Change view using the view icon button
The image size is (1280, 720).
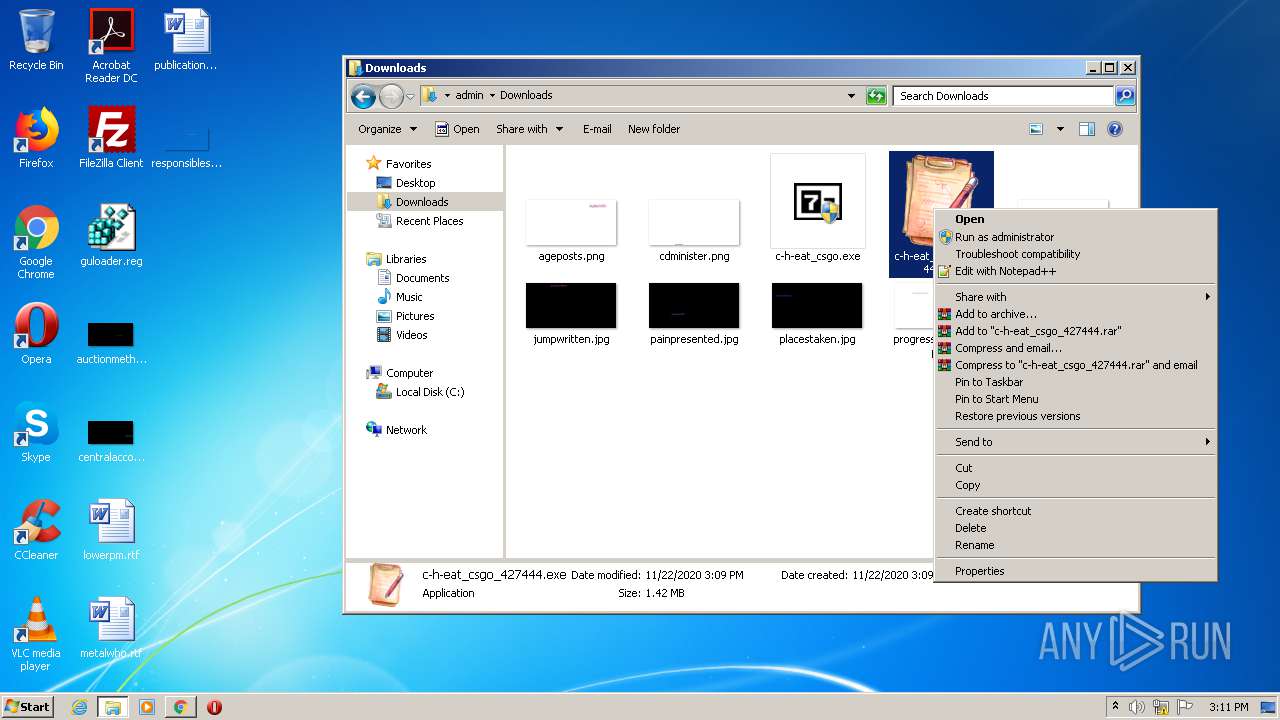1036,129
